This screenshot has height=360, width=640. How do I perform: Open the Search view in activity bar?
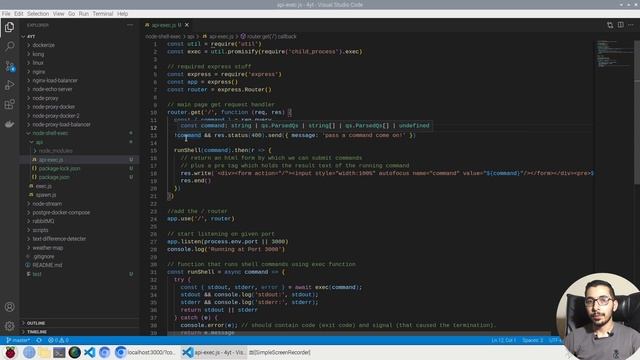point(9,46)
